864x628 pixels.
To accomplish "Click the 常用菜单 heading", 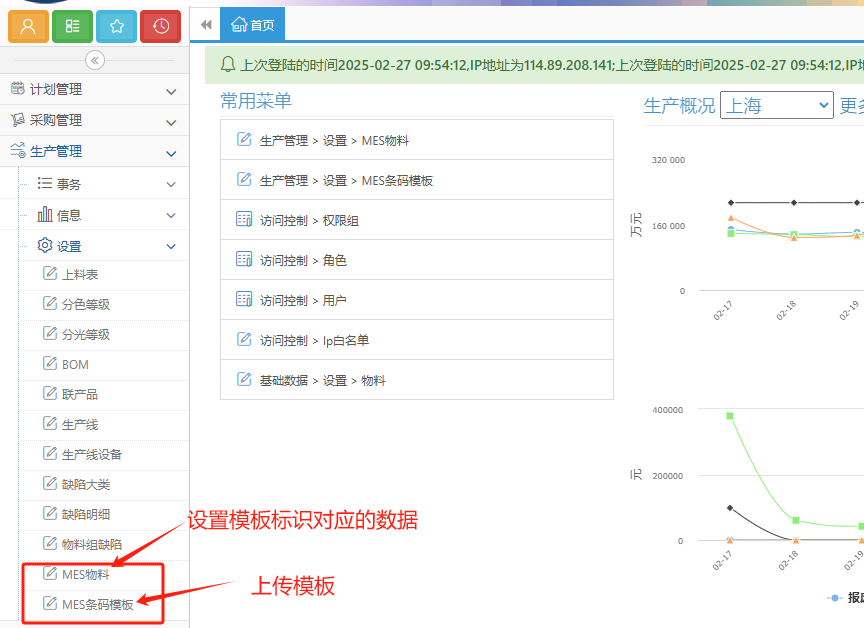I will coord(256,101).
